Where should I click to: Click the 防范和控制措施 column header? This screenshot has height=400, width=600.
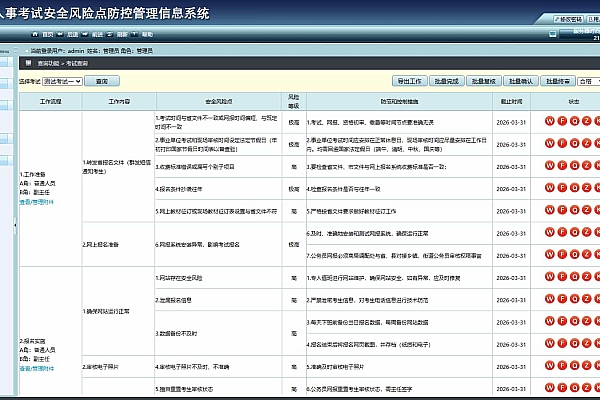click(x=399, y=101)
